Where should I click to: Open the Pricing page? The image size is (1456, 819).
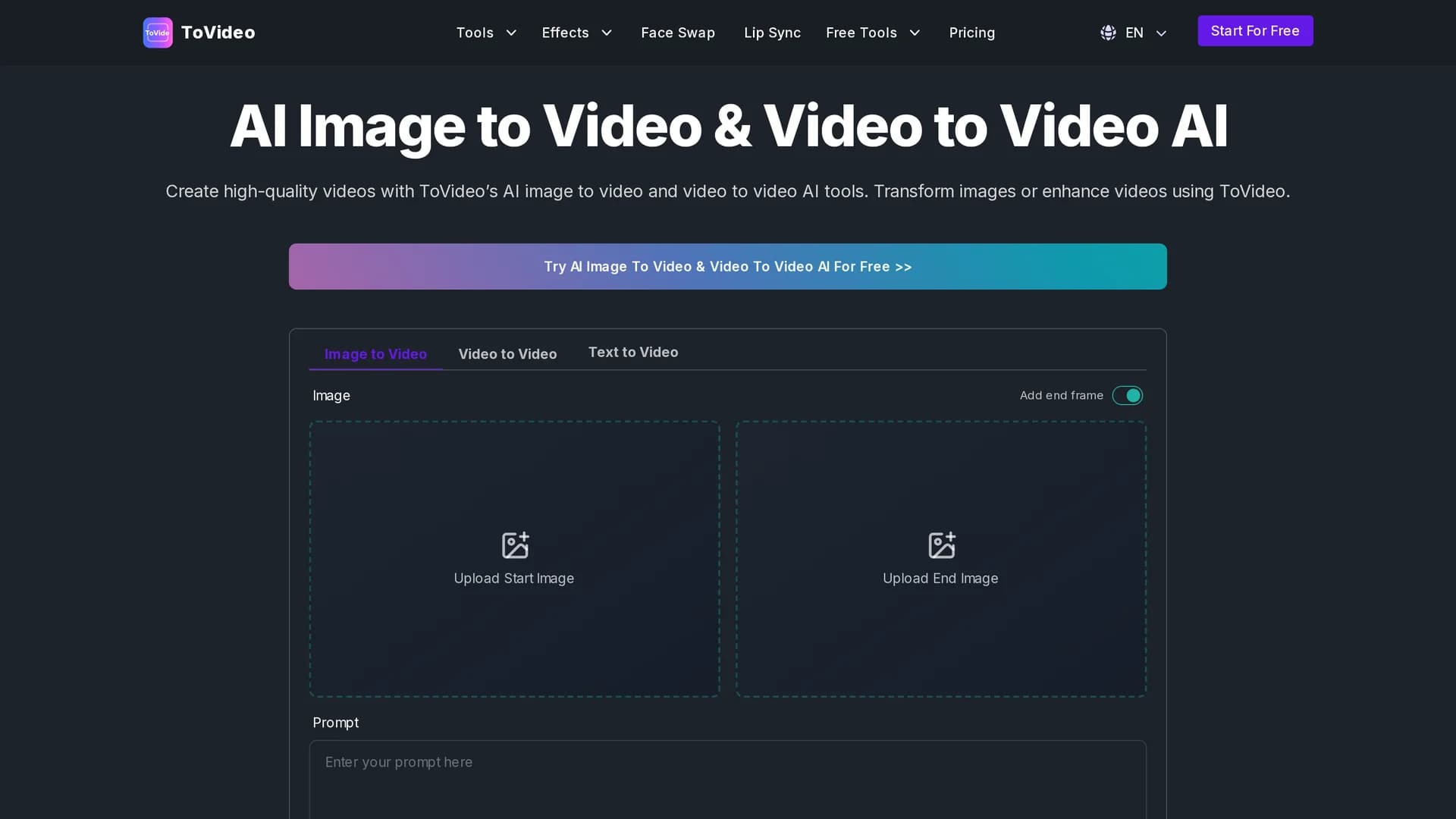pyautogui.click(x=971, y=33)
